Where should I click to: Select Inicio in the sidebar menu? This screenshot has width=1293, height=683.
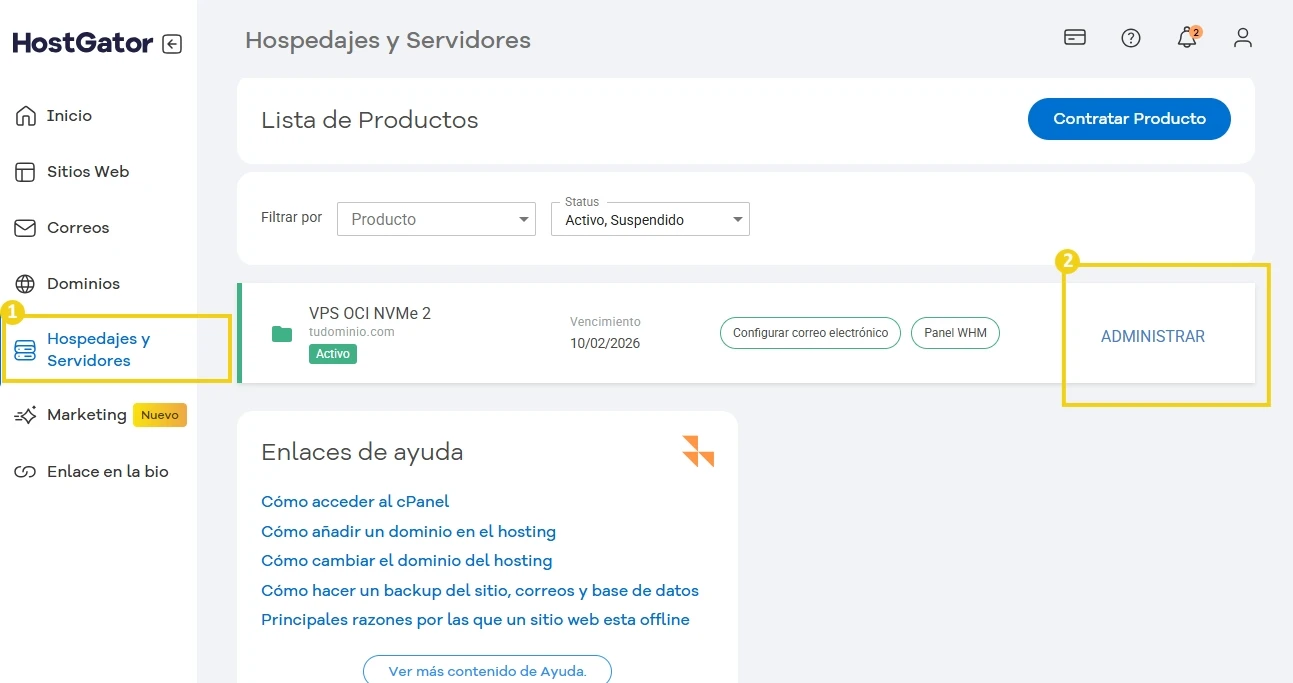pyautogui.click(x=23, y=115)
